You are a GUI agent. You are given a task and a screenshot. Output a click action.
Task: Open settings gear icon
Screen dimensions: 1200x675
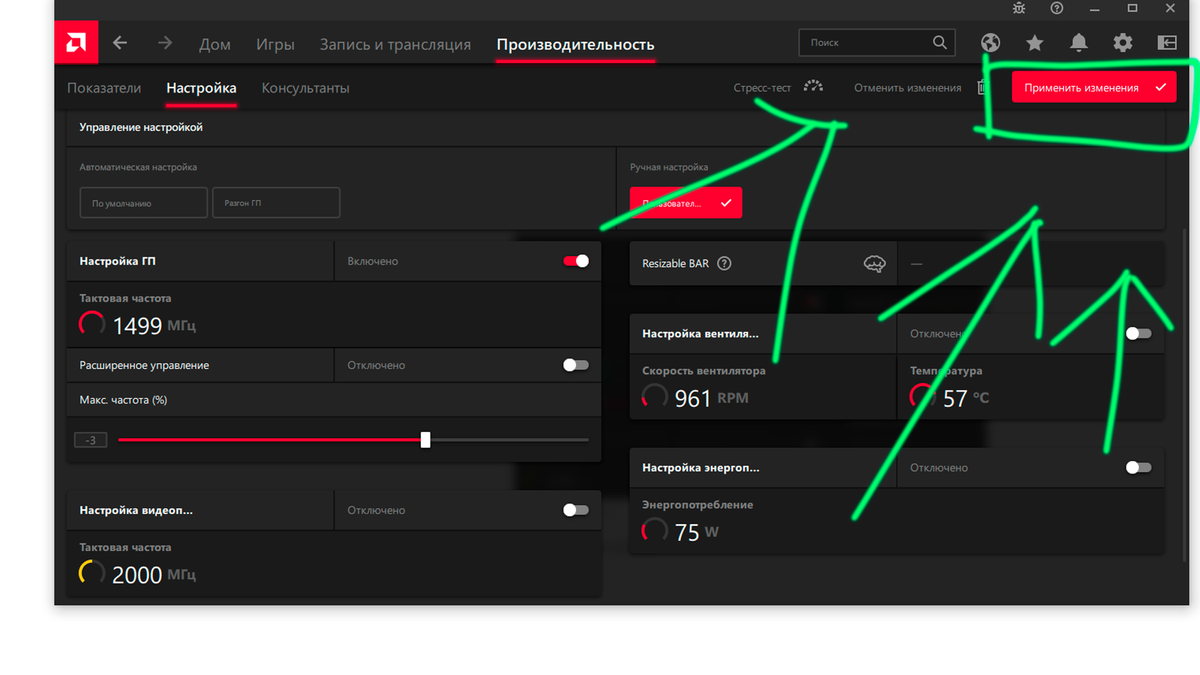pos(1123,43)
